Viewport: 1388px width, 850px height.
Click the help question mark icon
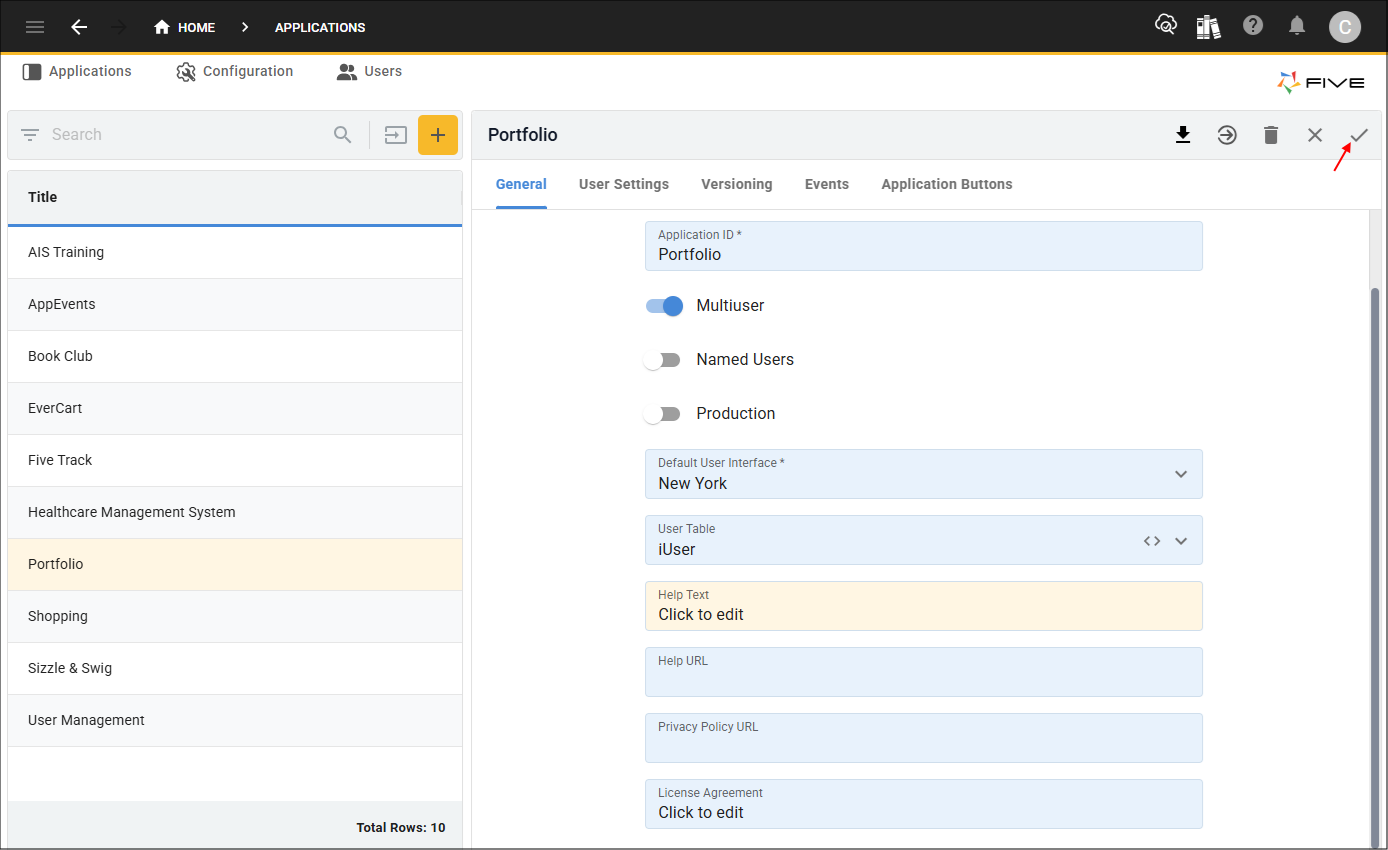[x=1253, y=26]
